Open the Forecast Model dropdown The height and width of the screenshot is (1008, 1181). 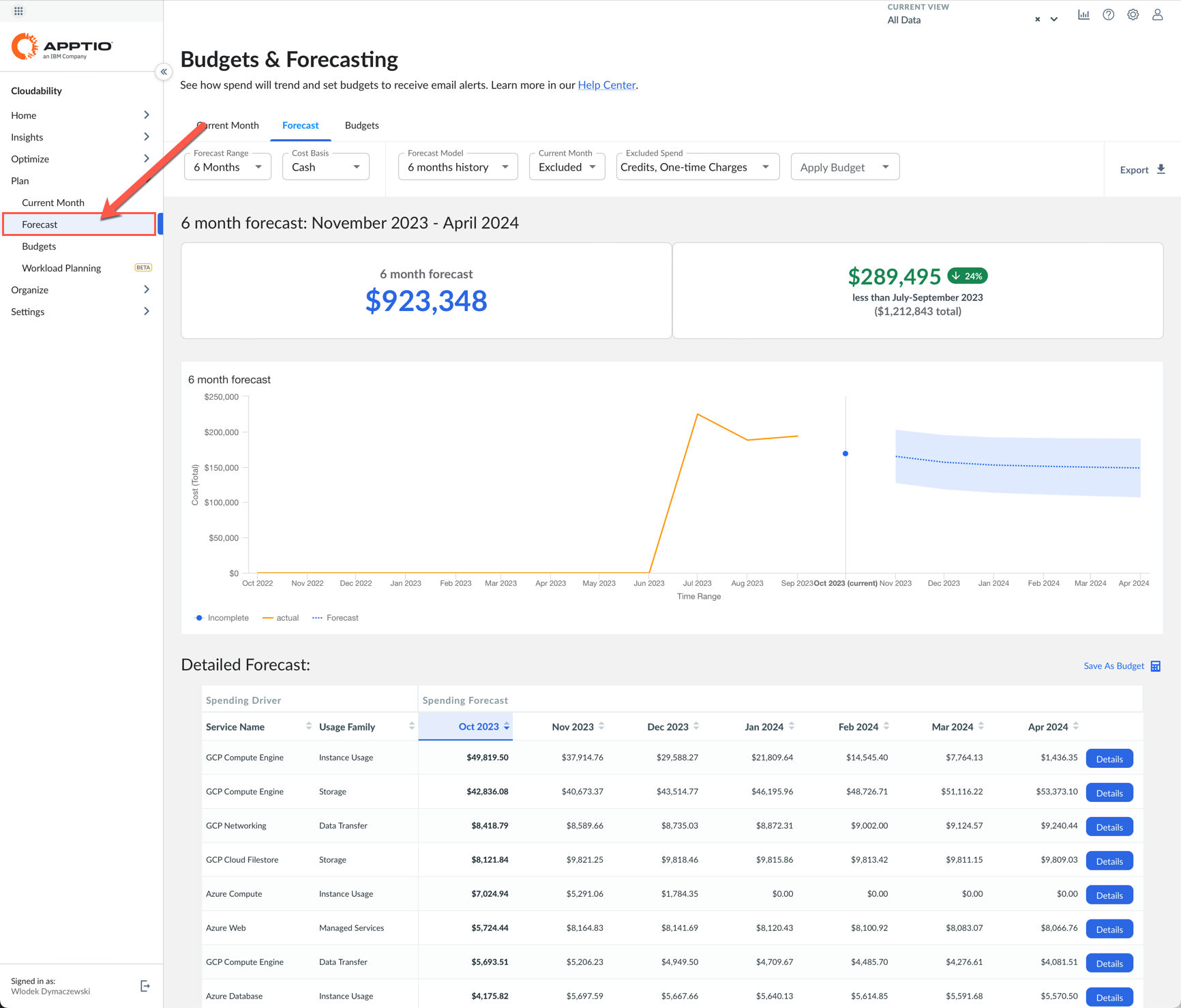[458, 167]
